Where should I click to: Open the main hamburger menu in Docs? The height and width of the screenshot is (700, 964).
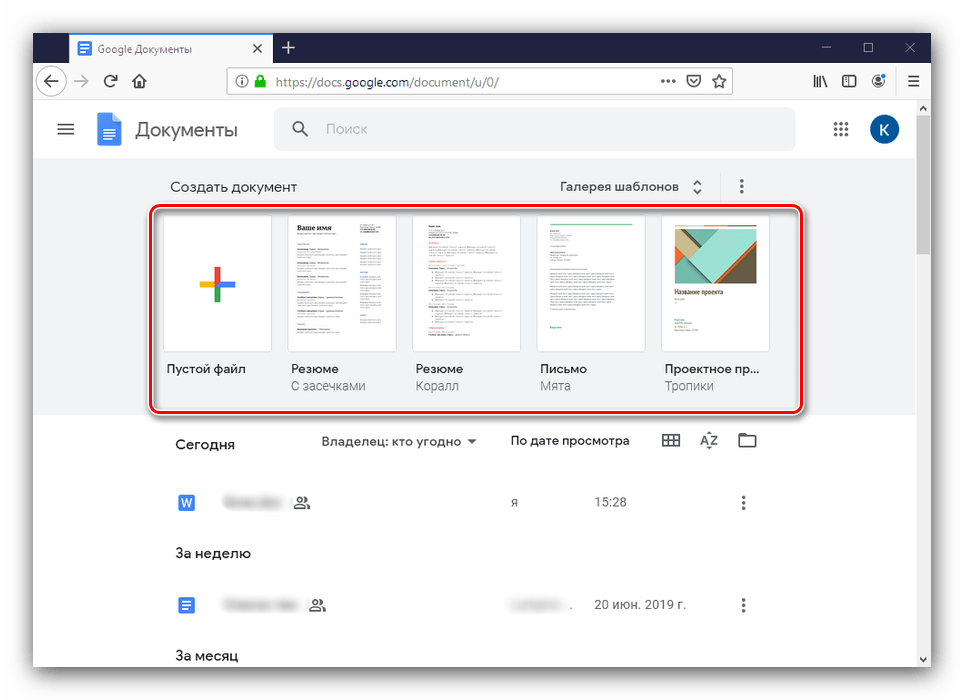(x=66, y=129)
